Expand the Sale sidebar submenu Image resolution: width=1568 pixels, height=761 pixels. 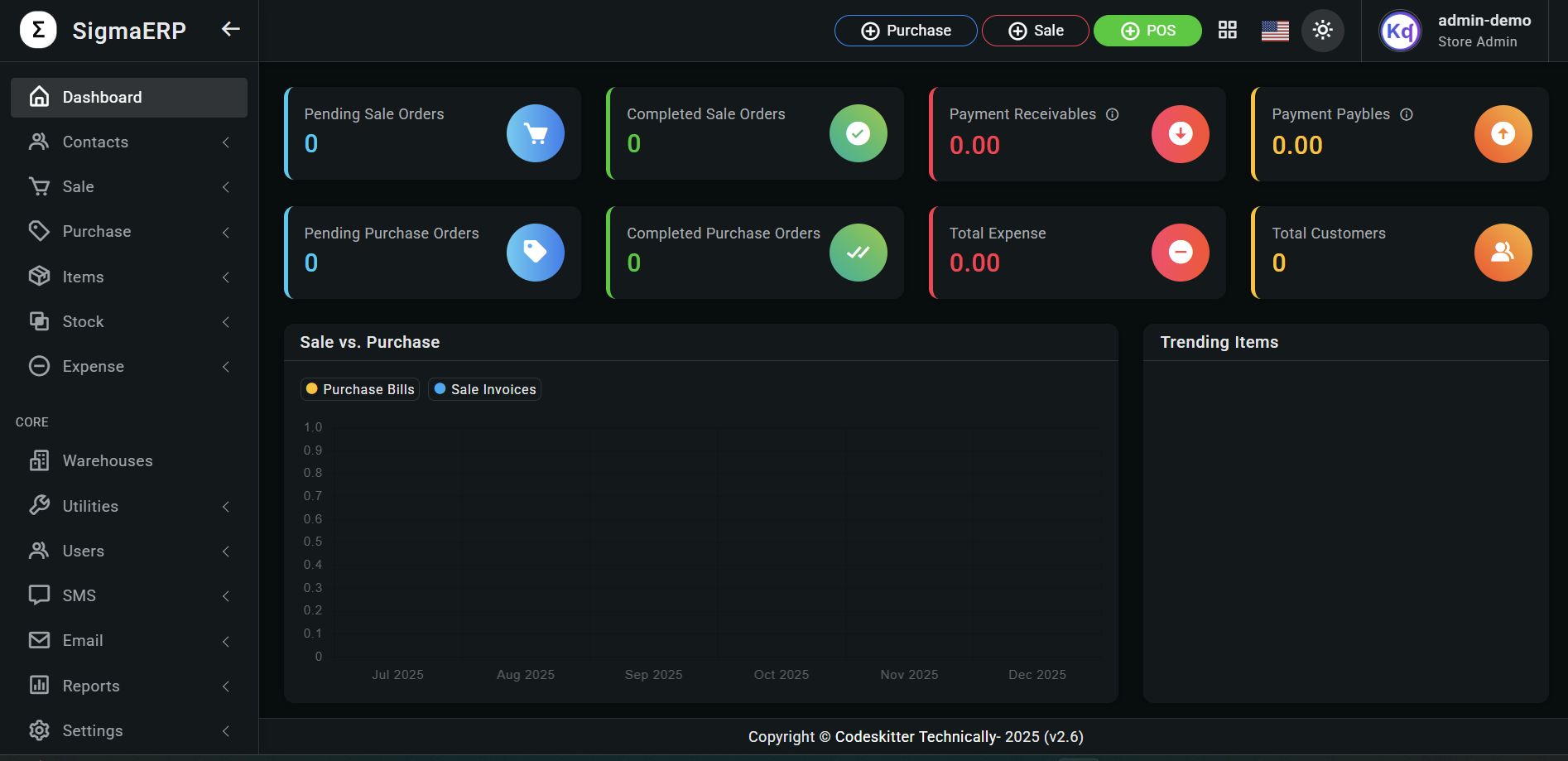[x=226, y=187]
